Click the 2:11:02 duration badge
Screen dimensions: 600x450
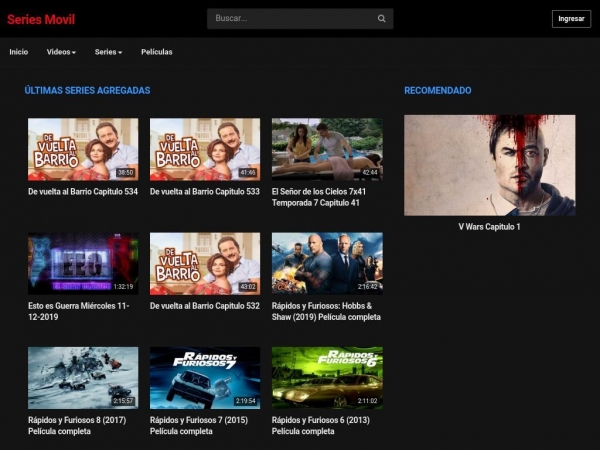[367, 401]
